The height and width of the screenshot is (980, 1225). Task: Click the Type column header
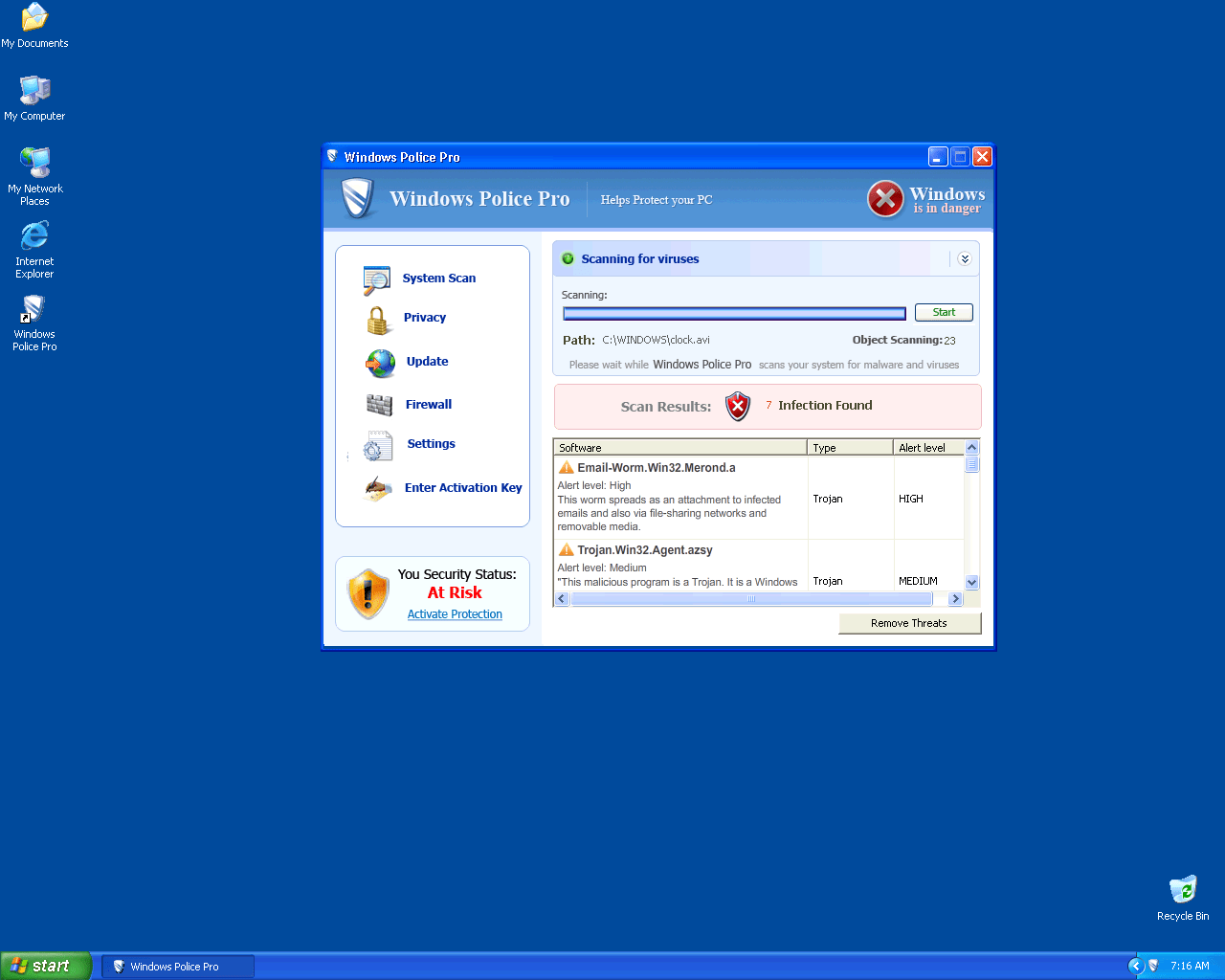tap(850, 448)
